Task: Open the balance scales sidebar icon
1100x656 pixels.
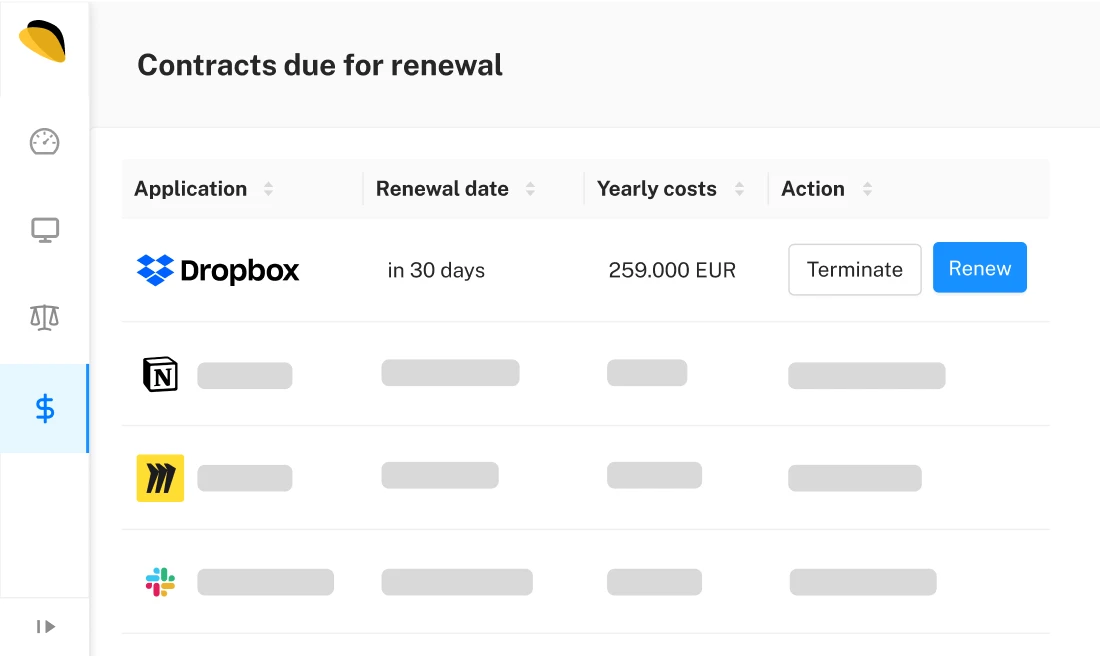Action: 44,318
